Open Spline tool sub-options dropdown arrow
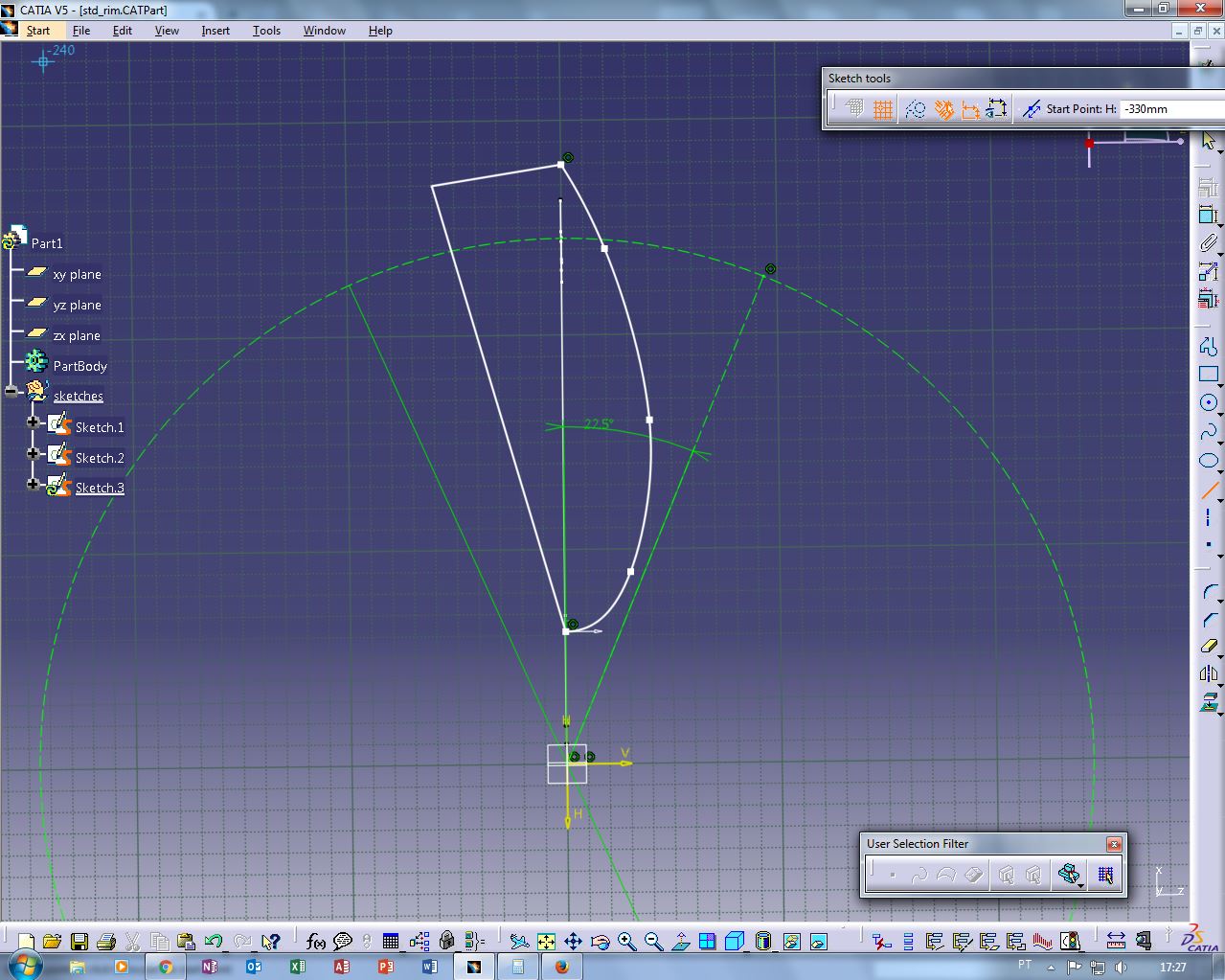 point(1220,442)
